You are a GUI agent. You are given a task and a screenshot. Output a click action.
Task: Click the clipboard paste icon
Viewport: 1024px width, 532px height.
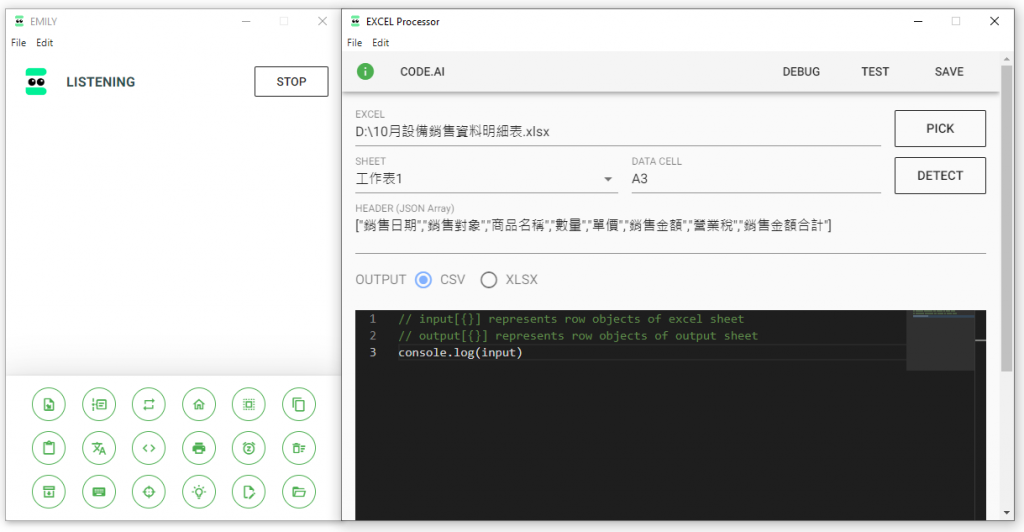49,448
